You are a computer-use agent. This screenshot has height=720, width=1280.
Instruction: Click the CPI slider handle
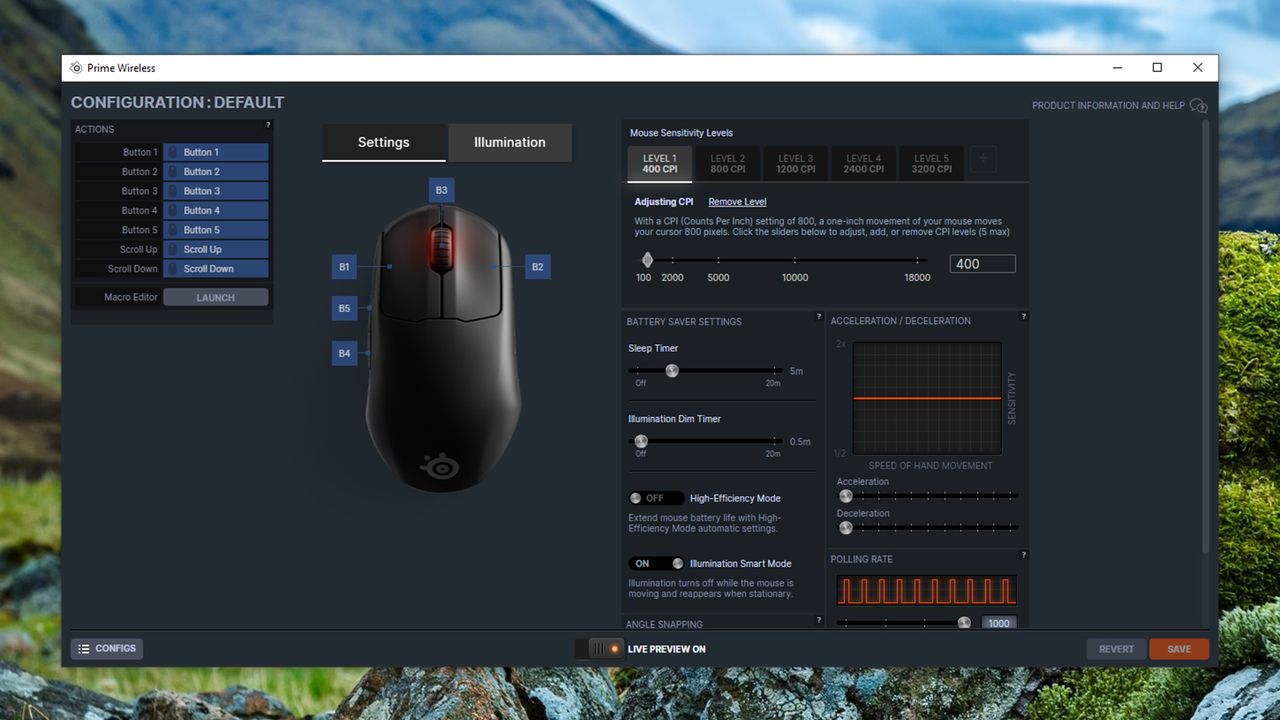[647, 260]
